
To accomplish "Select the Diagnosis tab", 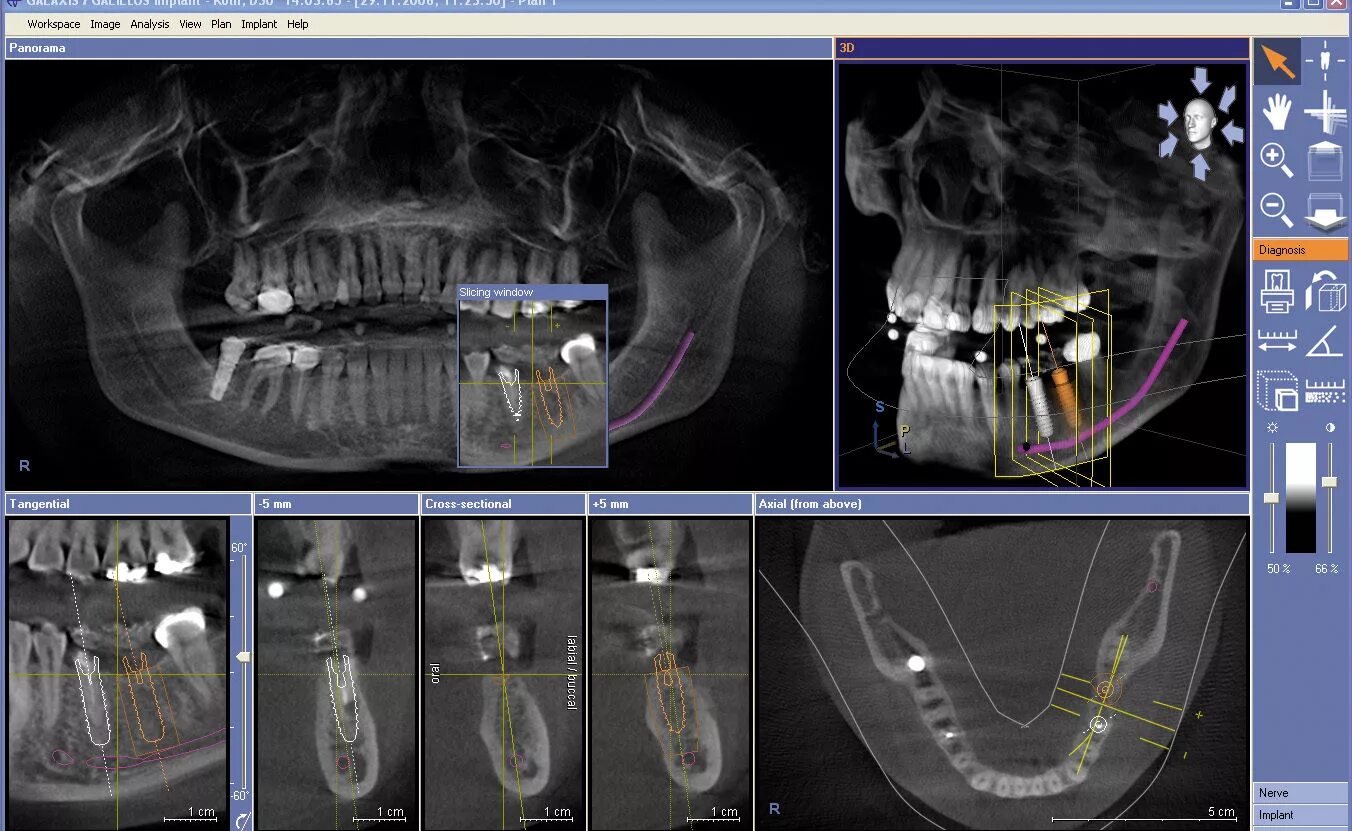I will (x=1300, y=250).
